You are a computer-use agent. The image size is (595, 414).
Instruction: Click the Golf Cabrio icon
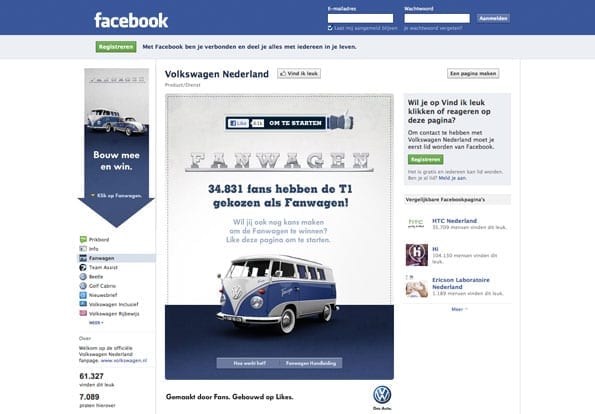point(83,286)
